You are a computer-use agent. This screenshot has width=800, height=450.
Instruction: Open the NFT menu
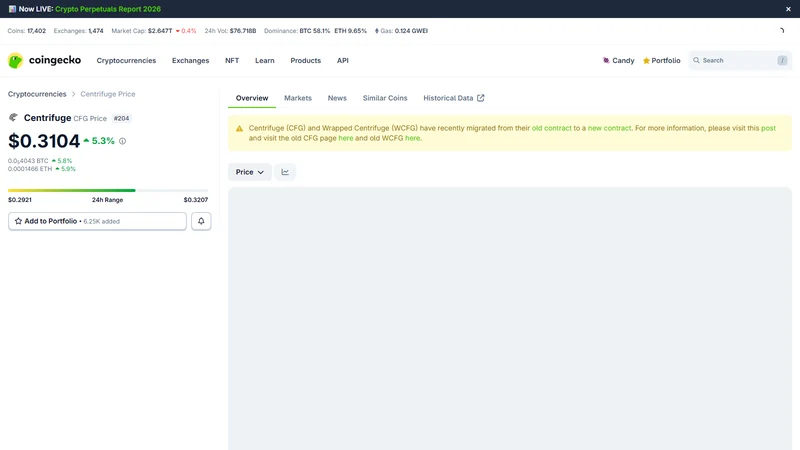[232, 60]
